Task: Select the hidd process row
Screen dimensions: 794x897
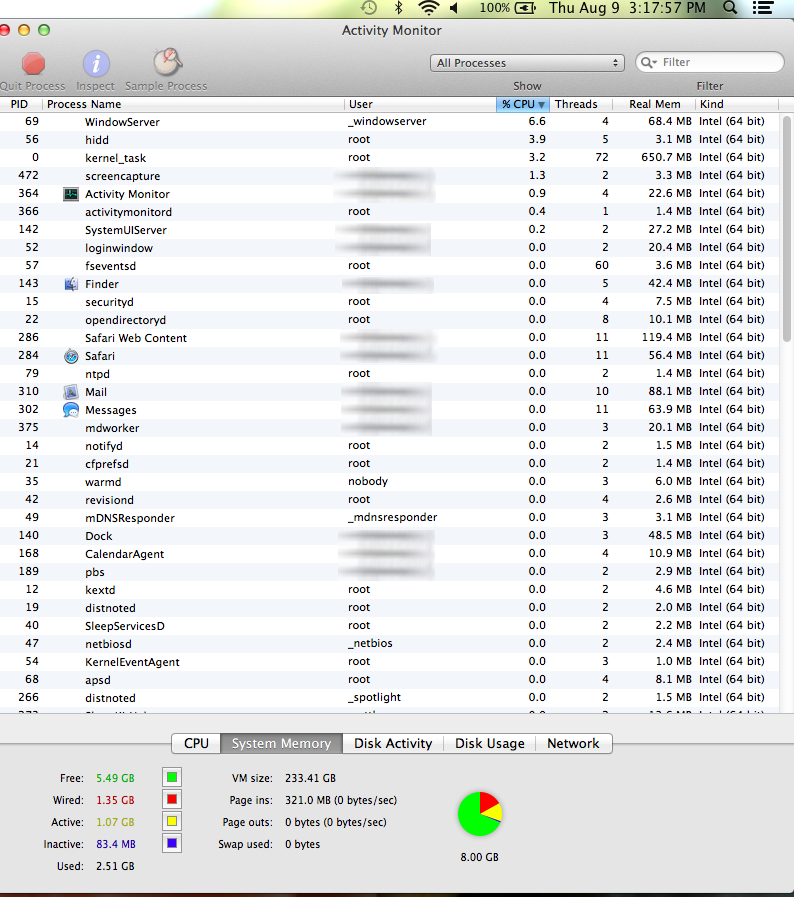Action: tap(389, 140)
